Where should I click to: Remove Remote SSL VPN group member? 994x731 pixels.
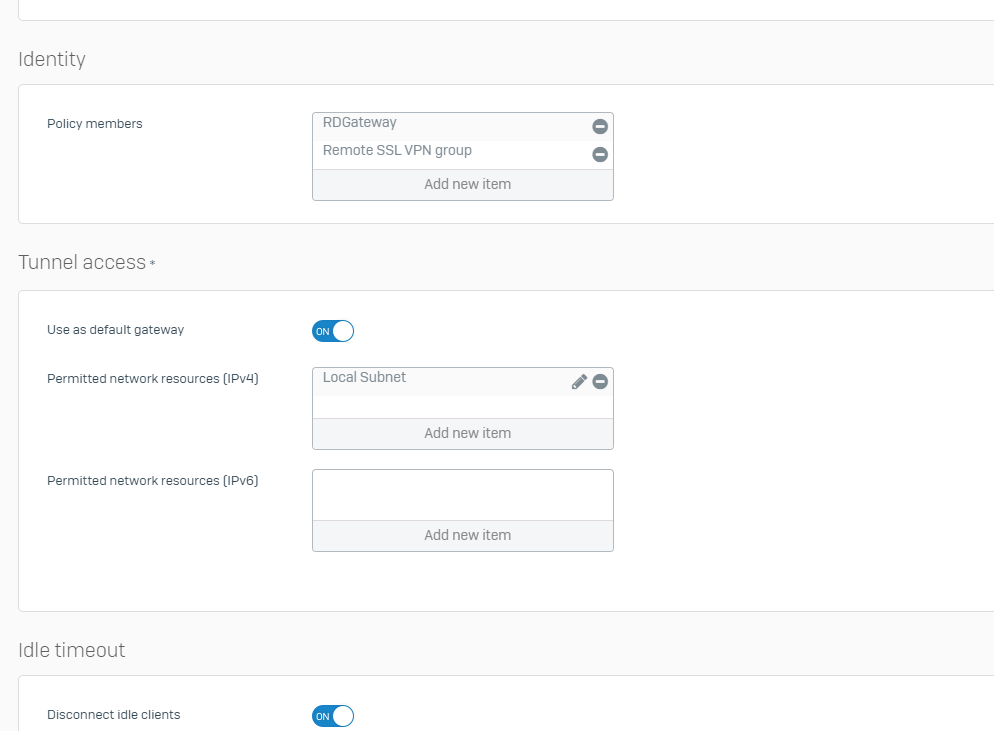(600, 155)
